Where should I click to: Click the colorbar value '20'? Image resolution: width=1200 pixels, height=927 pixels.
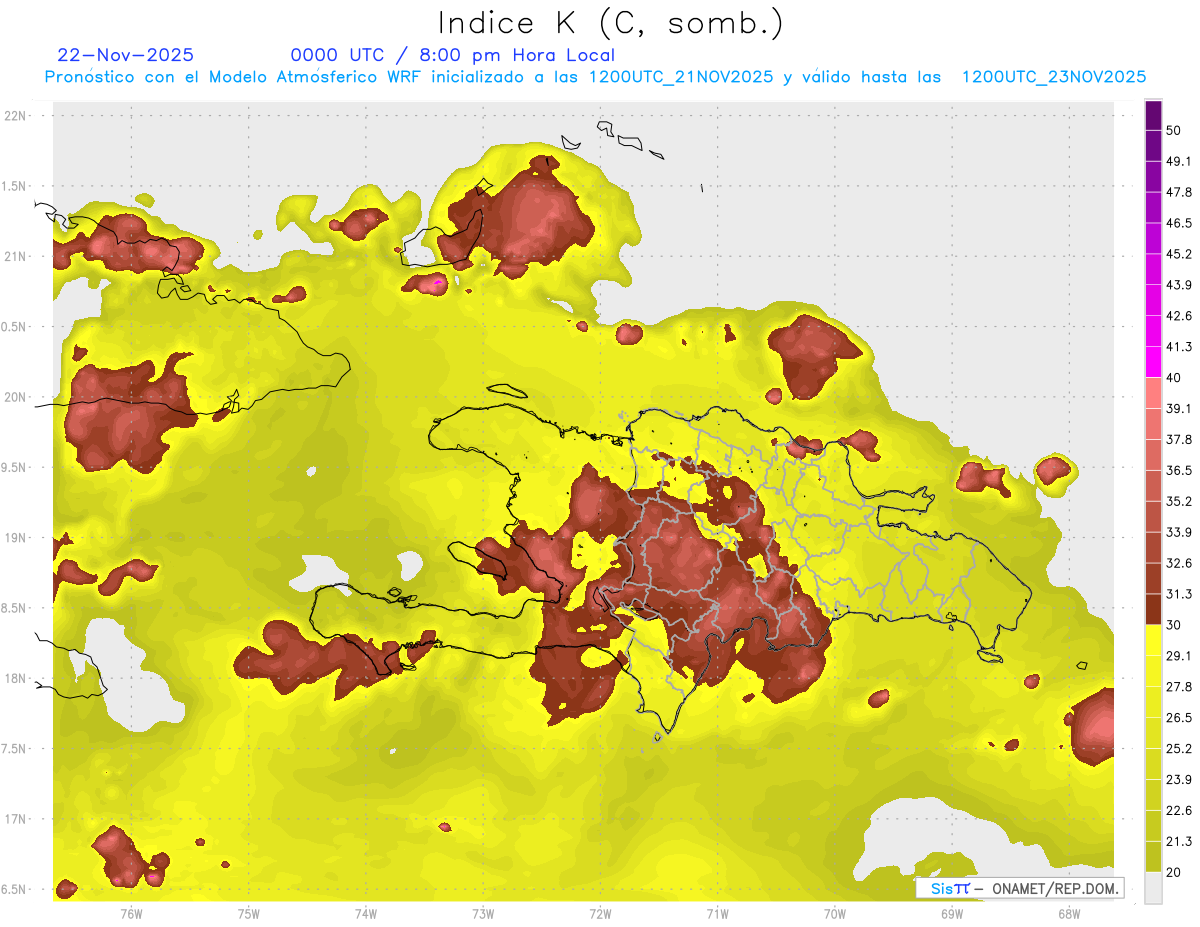pyautogui.click(x=1174, y=872)
